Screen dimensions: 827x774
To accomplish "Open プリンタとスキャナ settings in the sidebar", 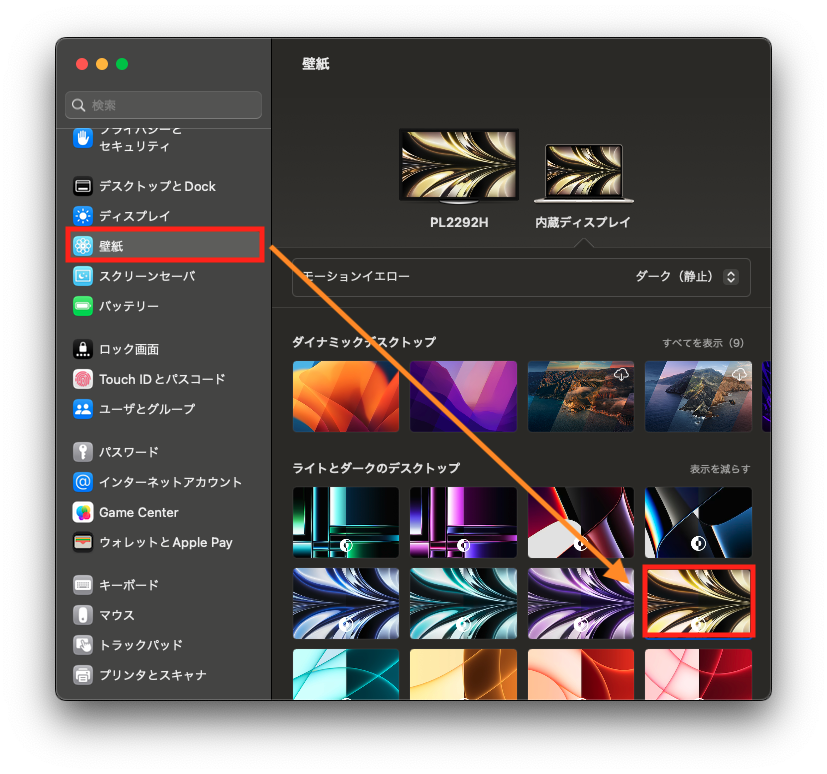I will coord(139,675).
